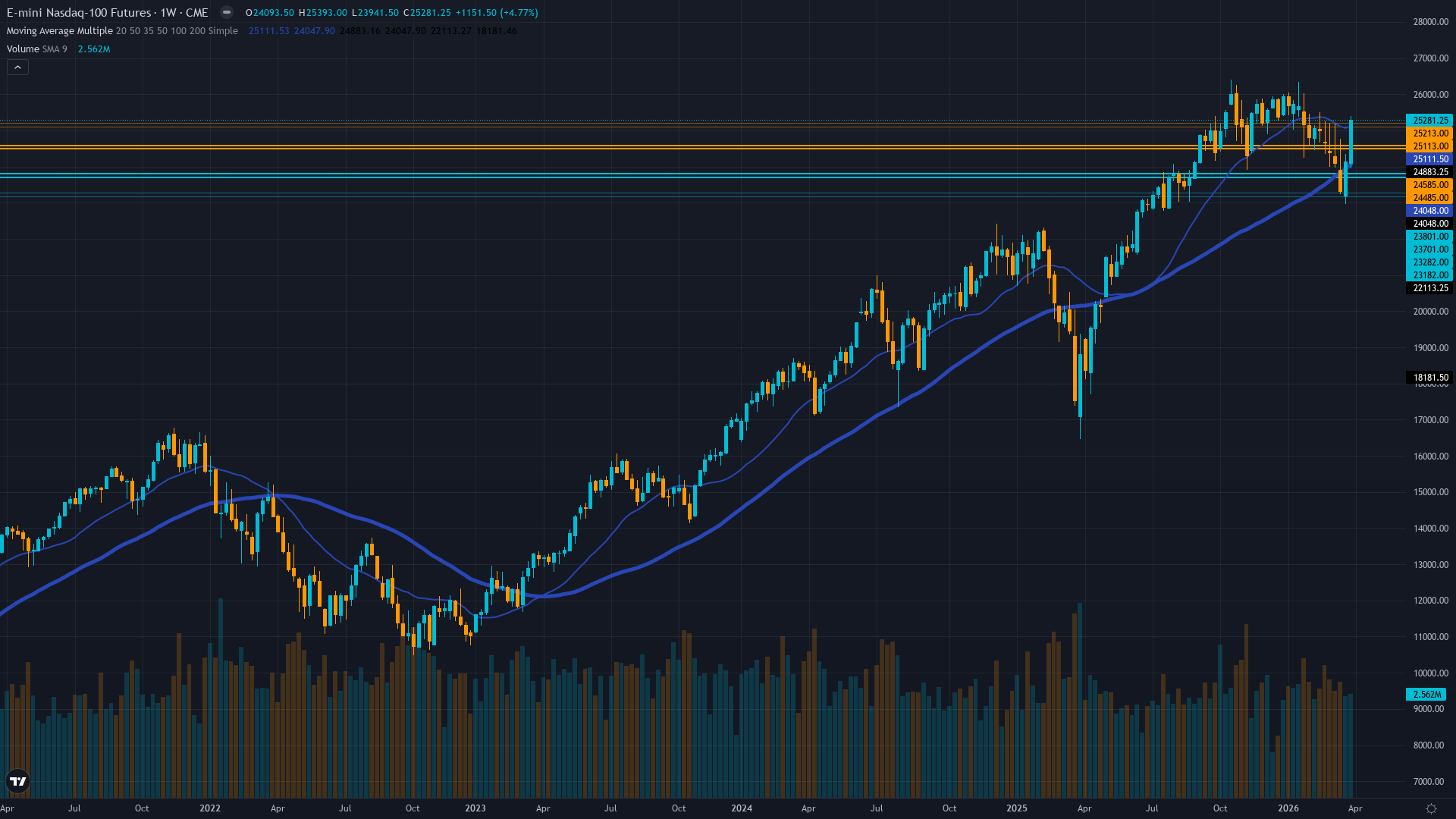Click the blue 25111.50 price label
This screenshot has width=1456, height=819.
pyautogui.click(x=1429, y=159)
